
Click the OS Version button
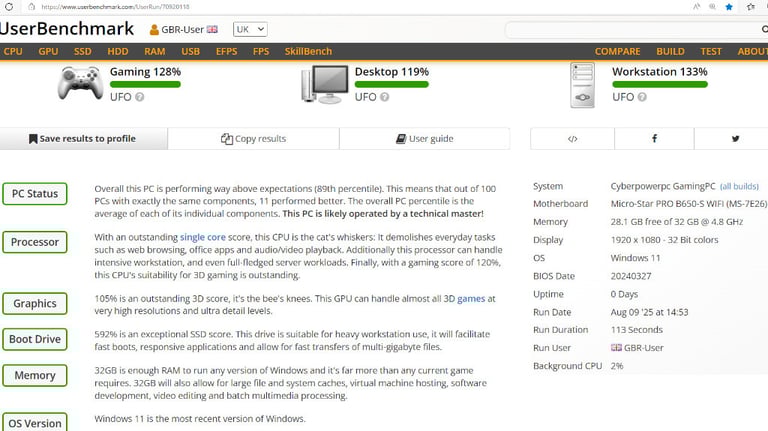point(35,423)
